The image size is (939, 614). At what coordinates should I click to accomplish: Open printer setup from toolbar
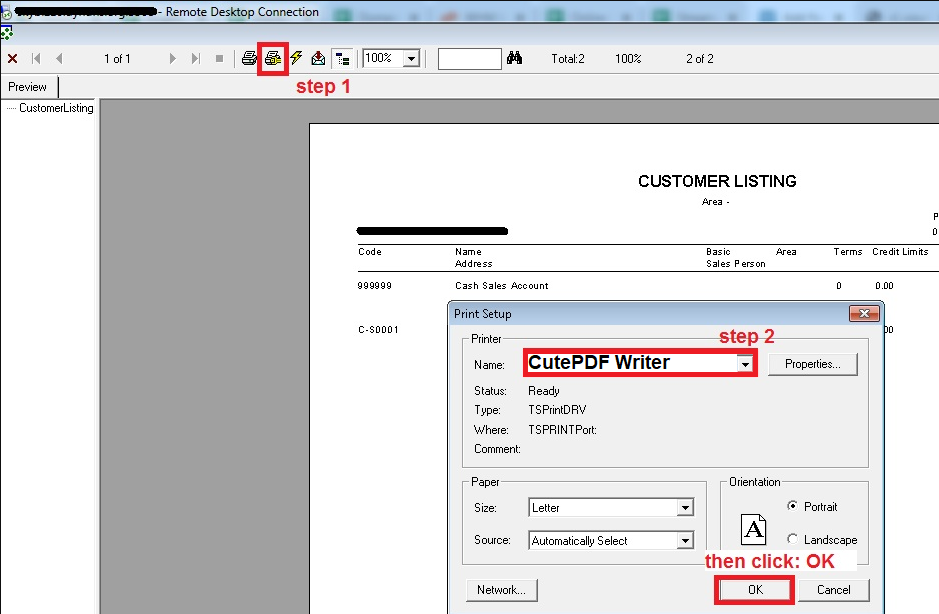(x=272, y=59)
